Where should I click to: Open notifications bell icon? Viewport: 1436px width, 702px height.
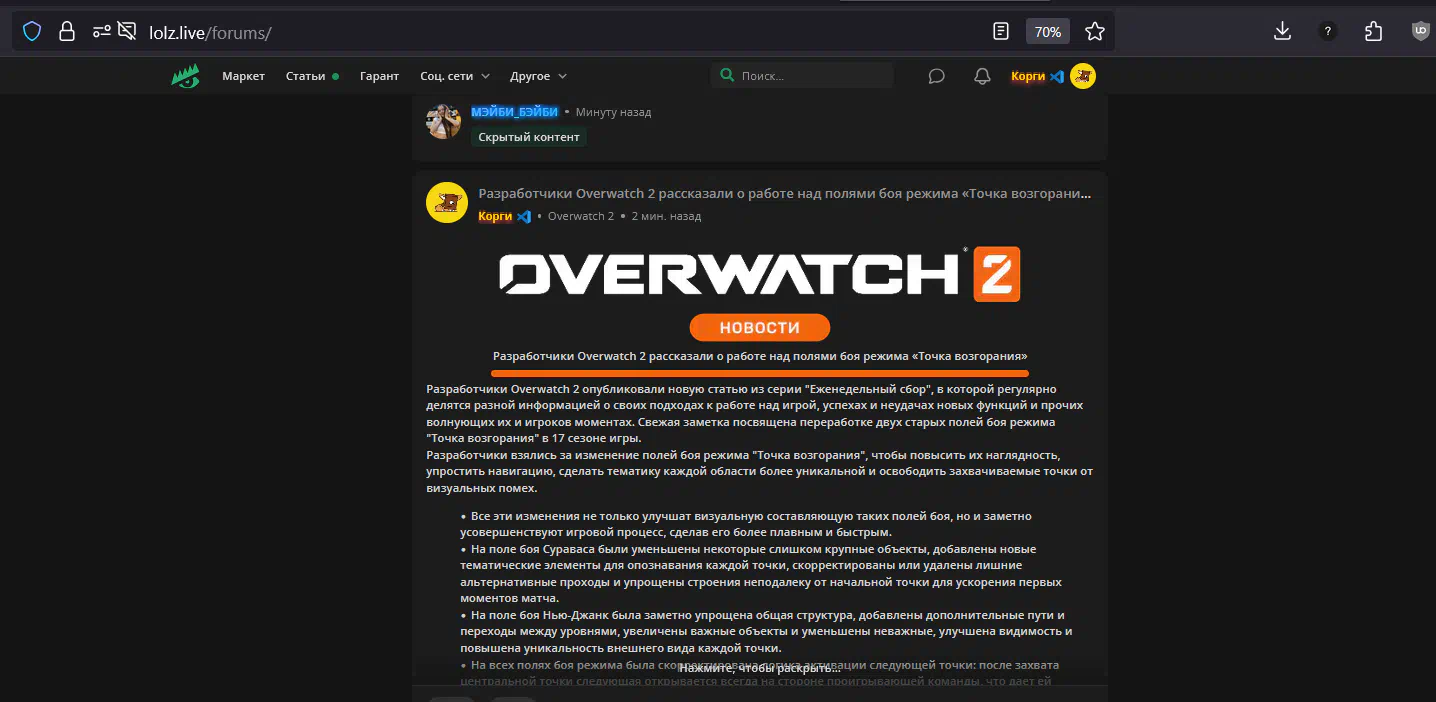[x=982, y=76]
